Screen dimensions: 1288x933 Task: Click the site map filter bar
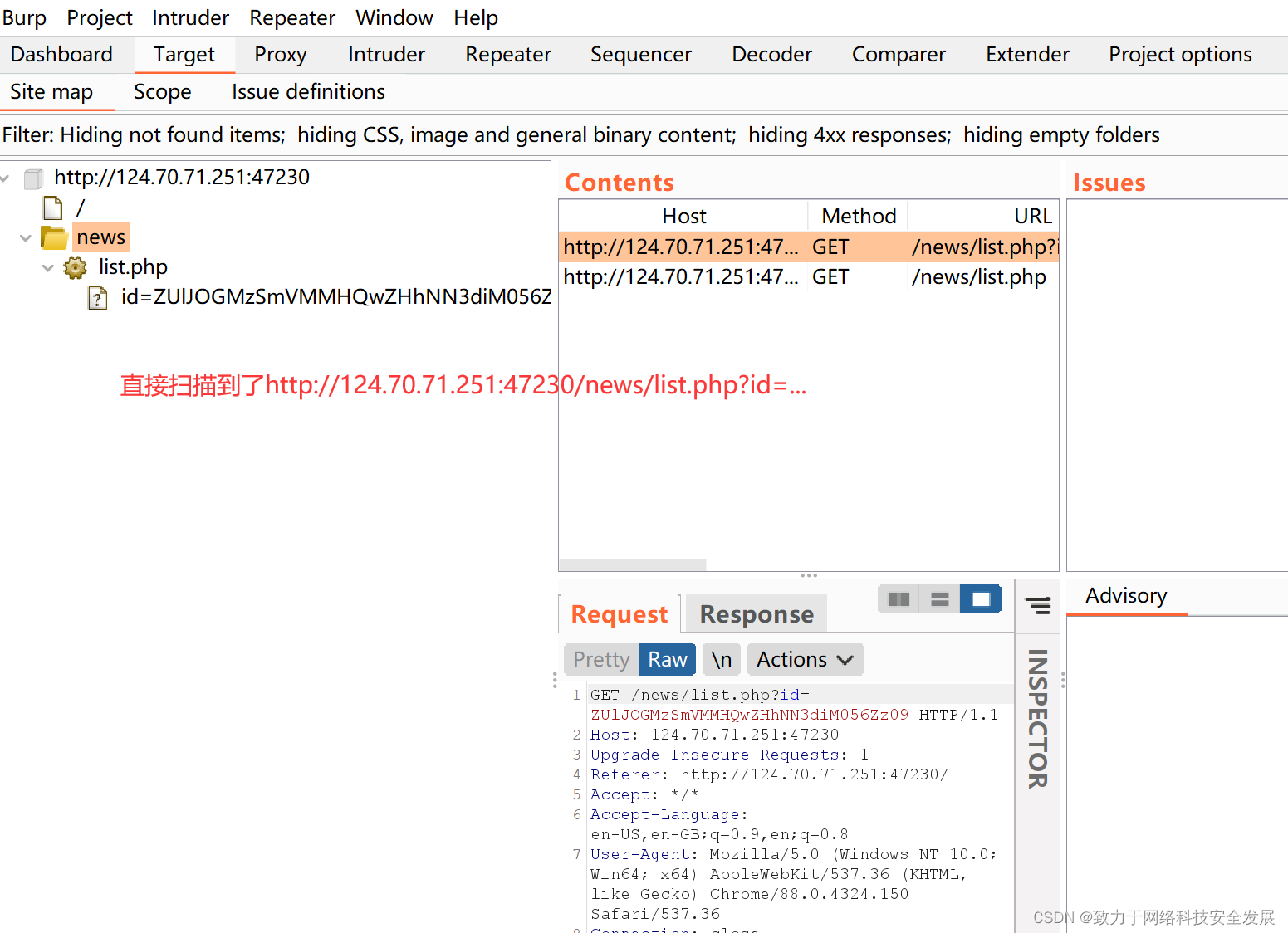click(x=644, y=135)
